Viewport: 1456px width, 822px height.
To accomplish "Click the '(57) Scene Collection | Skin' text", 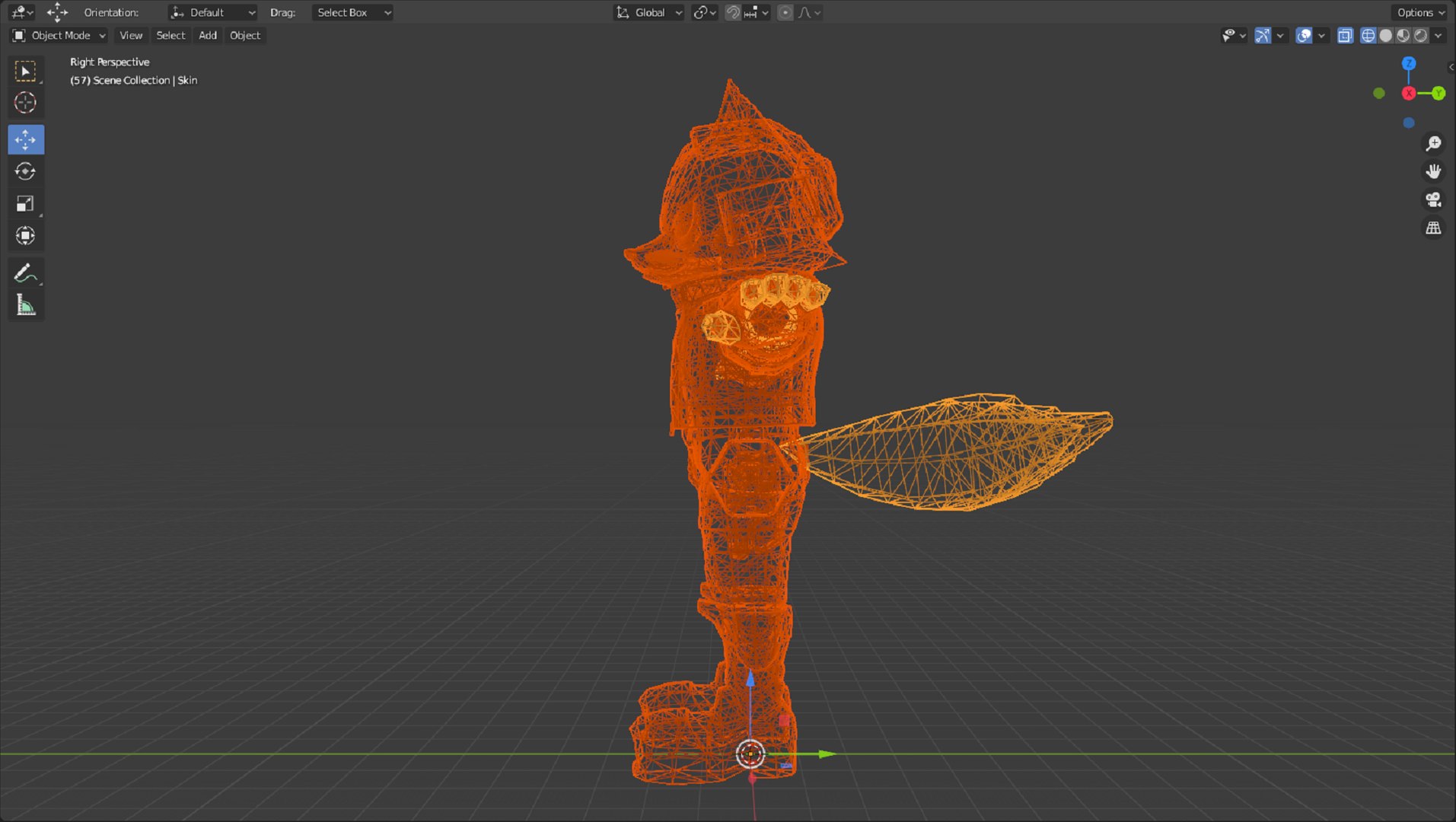I will [x=133, y=80].
